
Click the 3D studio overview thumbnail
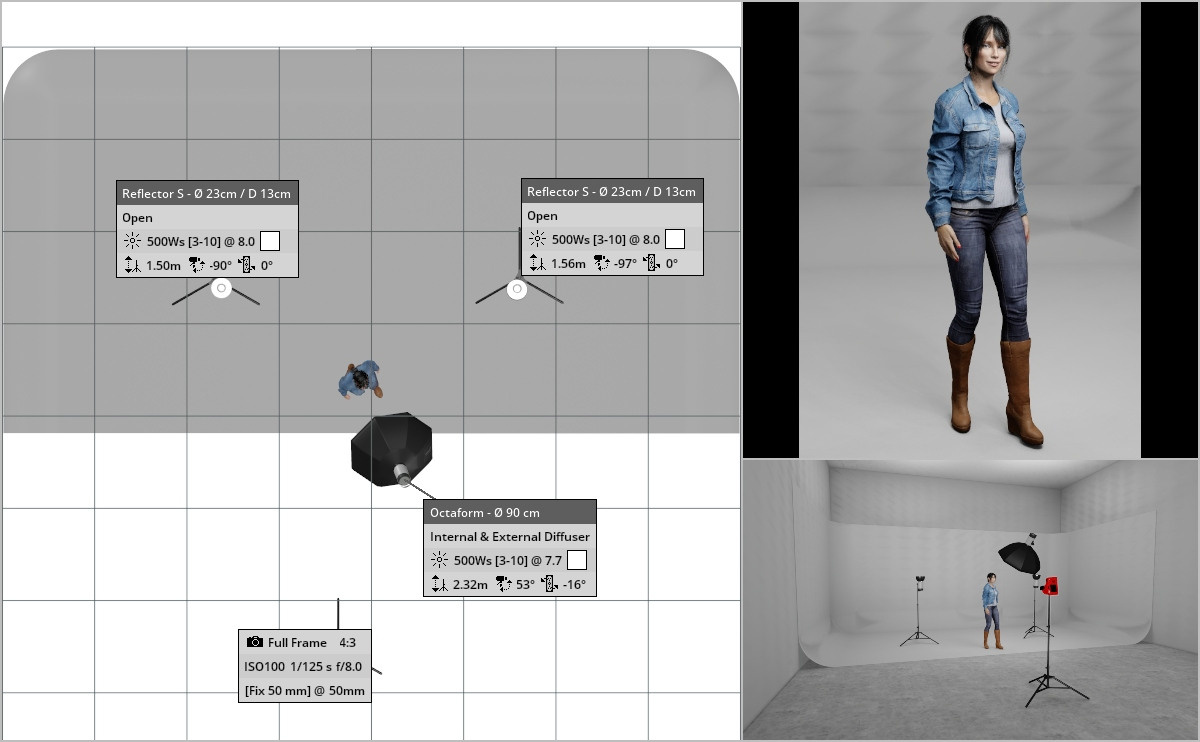pyautogui.click(x=969, y=600)
